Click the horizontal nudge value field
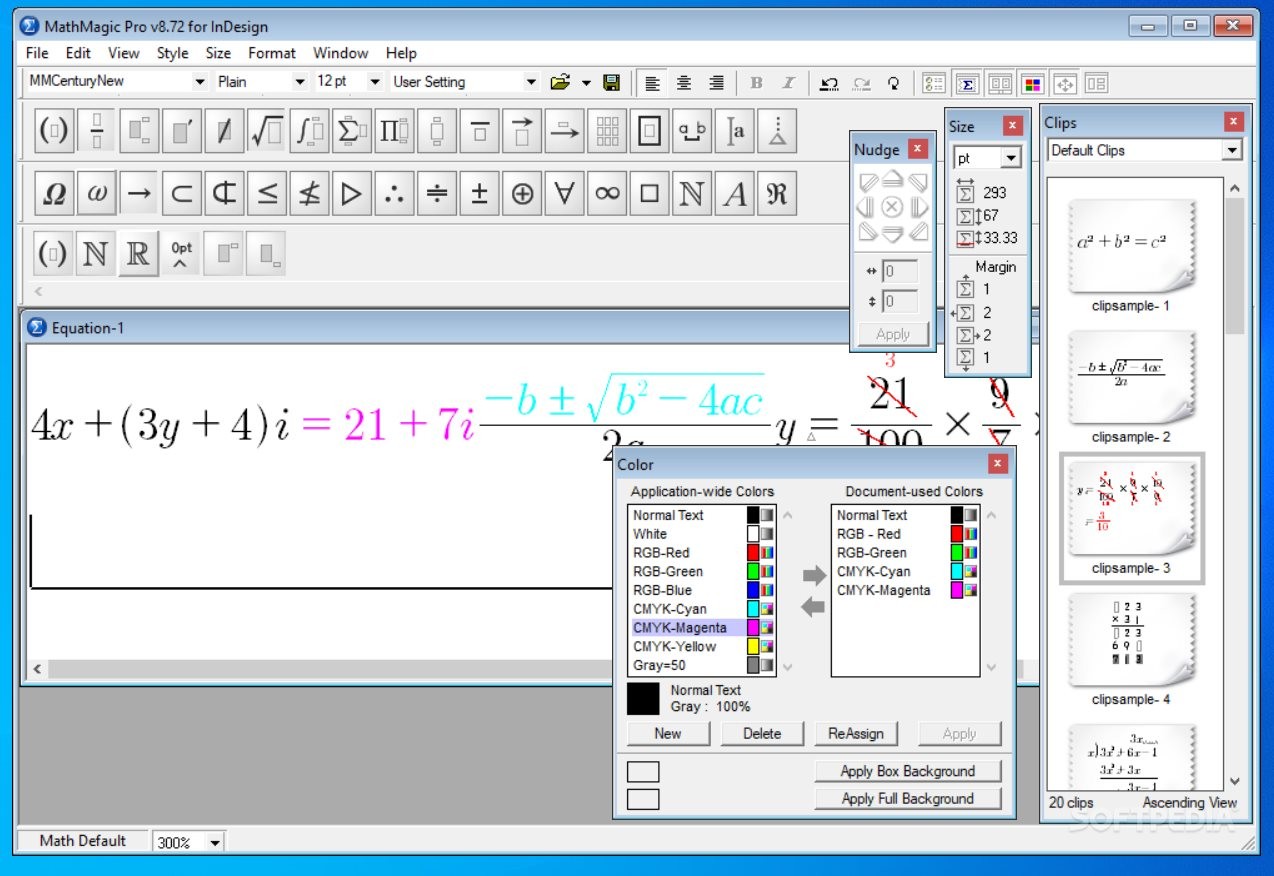Image resolution: width=1274 pixels, height=876 pixels. [900, 272]
